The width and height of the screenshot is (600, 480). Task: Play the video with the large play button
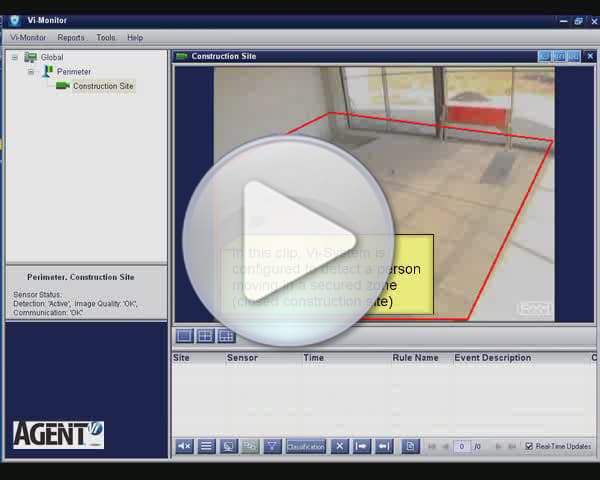289,240
